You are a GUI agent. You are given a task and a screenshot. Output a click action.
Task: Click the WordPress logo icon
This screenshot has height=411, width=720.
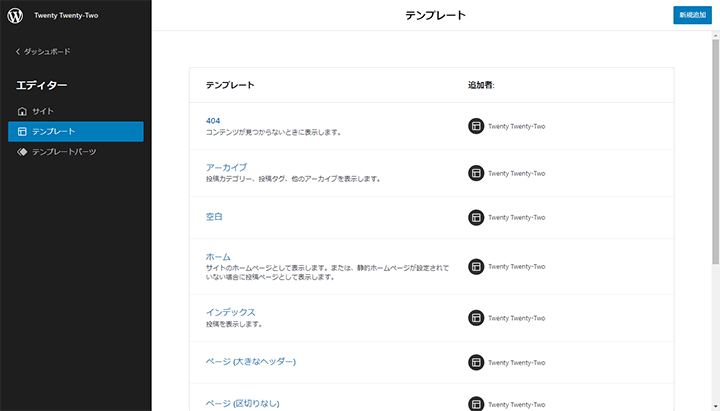[15, 15]
